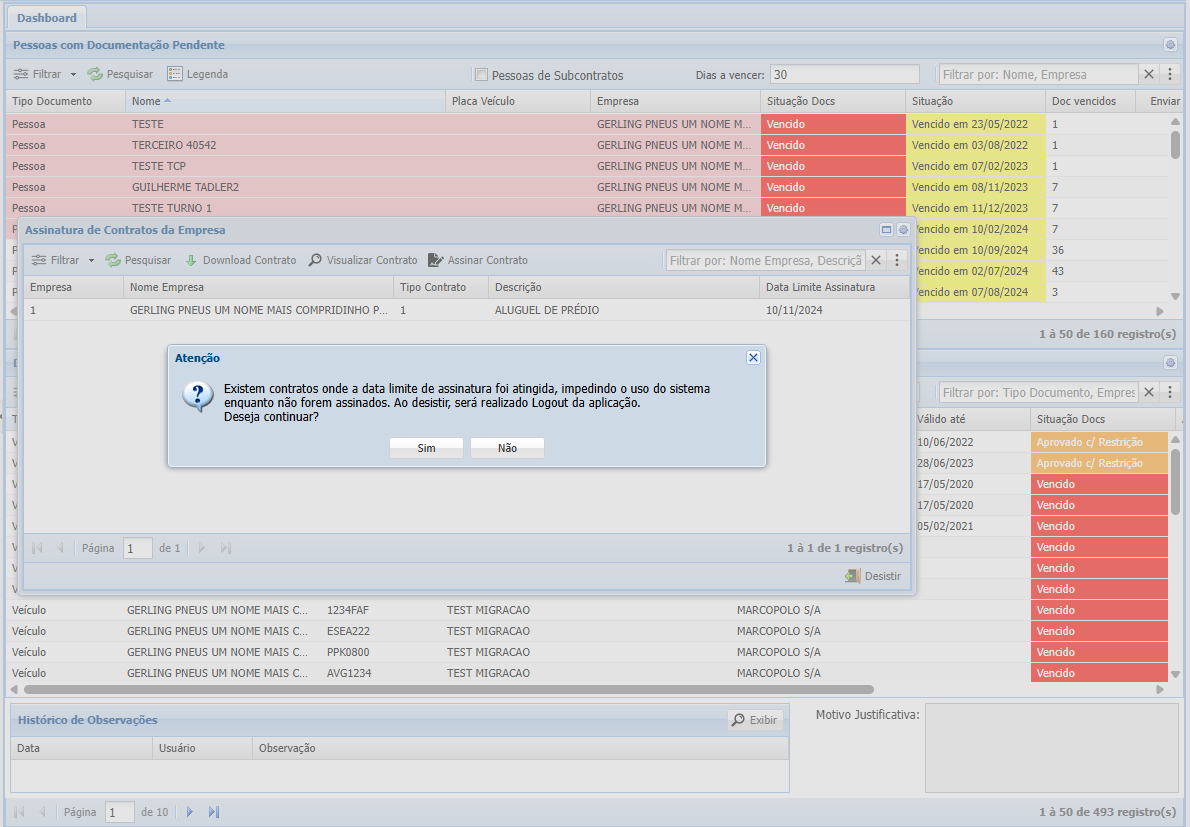Focus the Dias a vencer input field
This screenshot has width=1190, height=827.
tap(845, 74)
